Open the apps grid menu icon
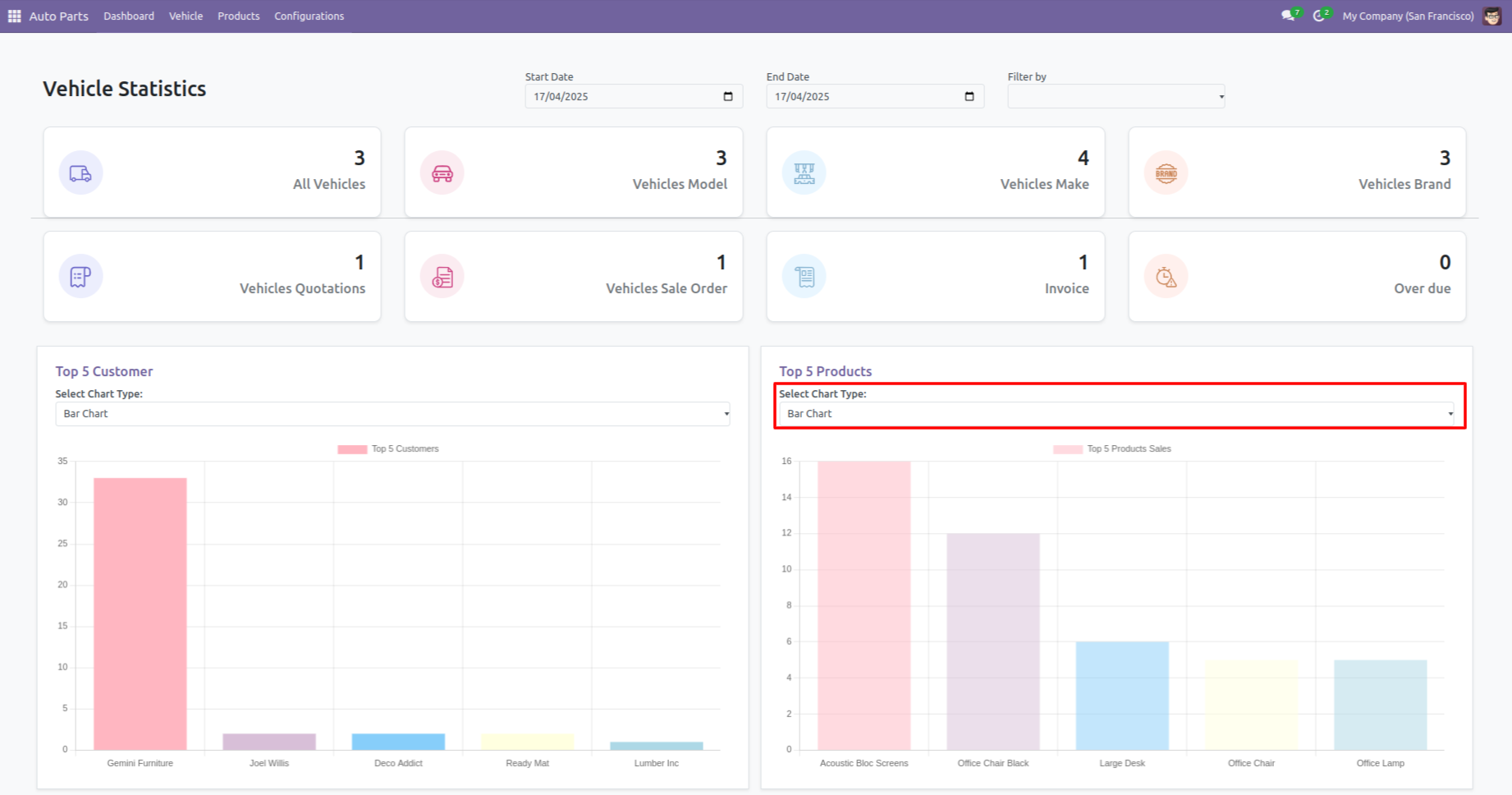This screenshot has width=1512, height=795. click(x=14, y=16)
